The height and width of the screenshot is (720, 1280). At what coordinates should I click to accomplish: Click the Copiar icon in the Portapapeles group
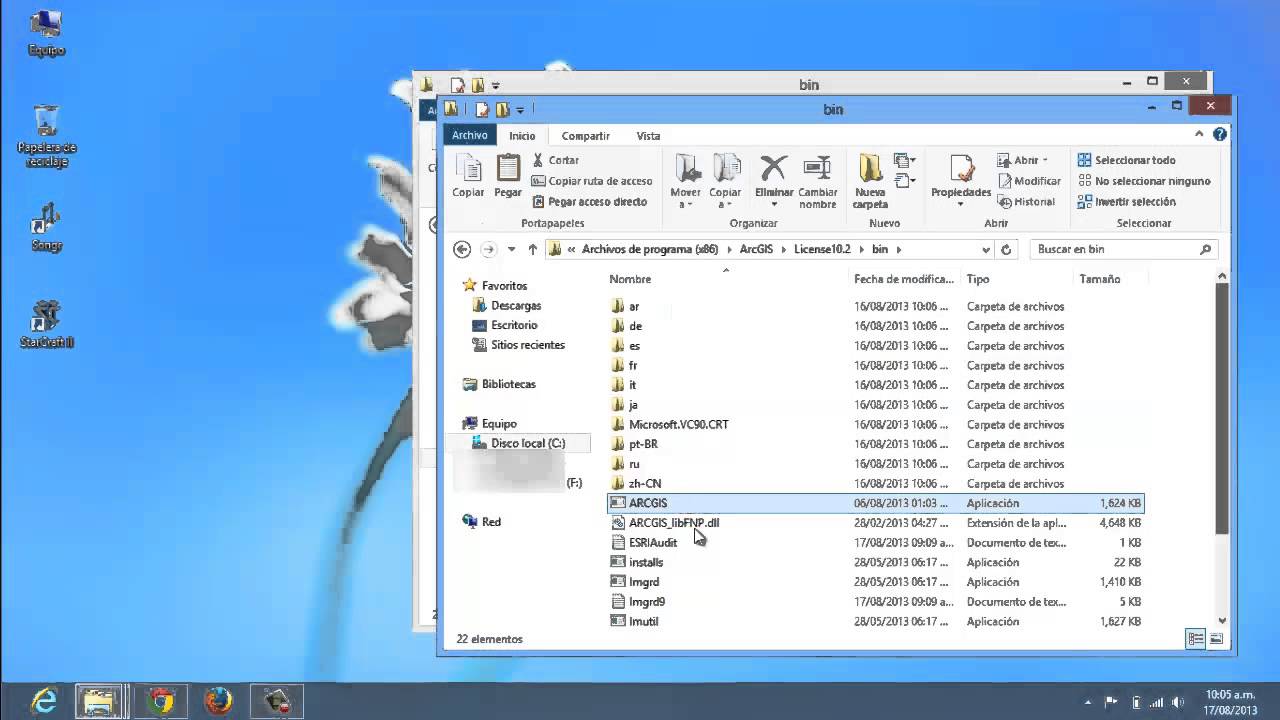tap(468, 176)
